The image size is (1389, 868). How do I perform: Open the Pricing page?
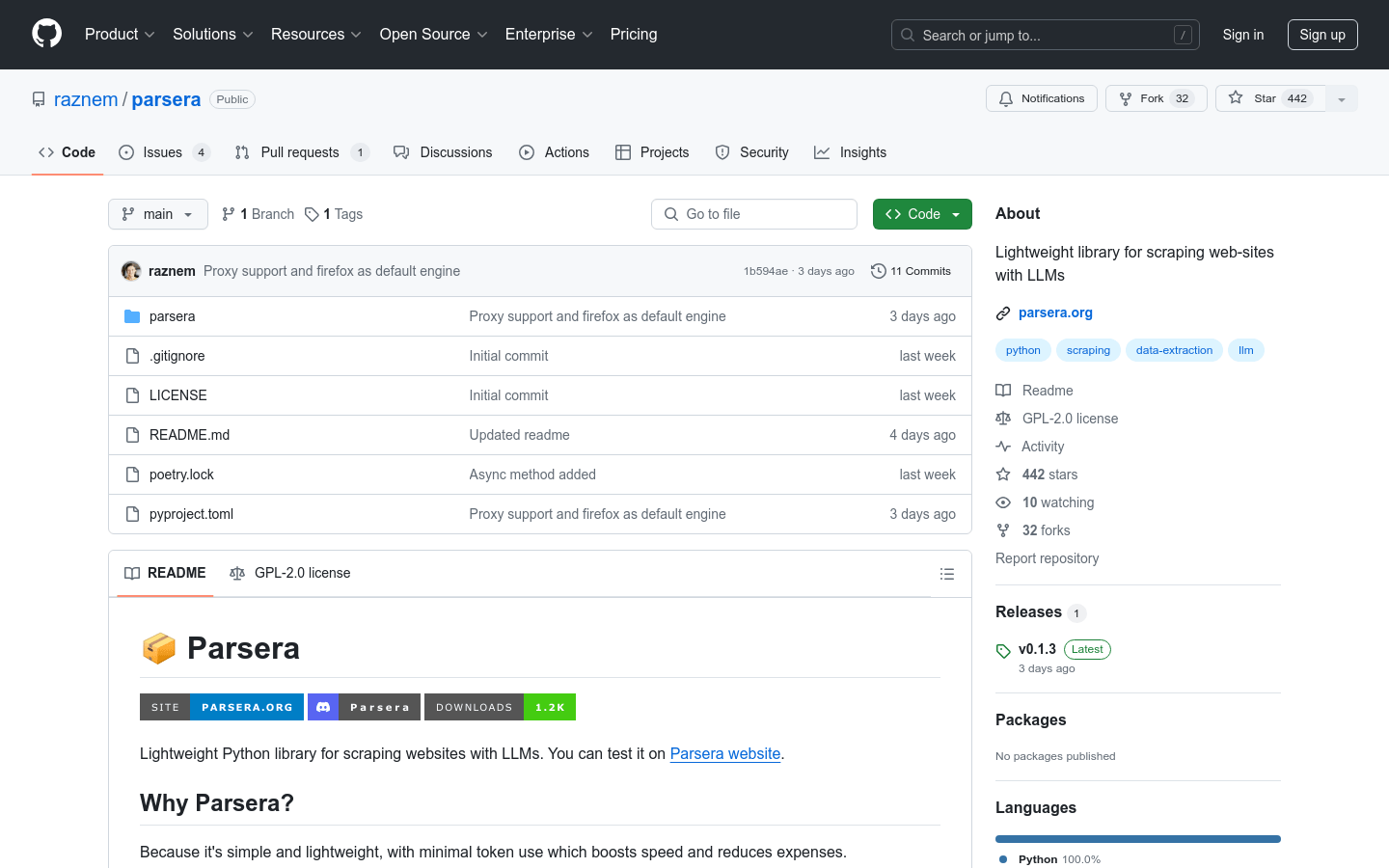[x=634, y=34]
